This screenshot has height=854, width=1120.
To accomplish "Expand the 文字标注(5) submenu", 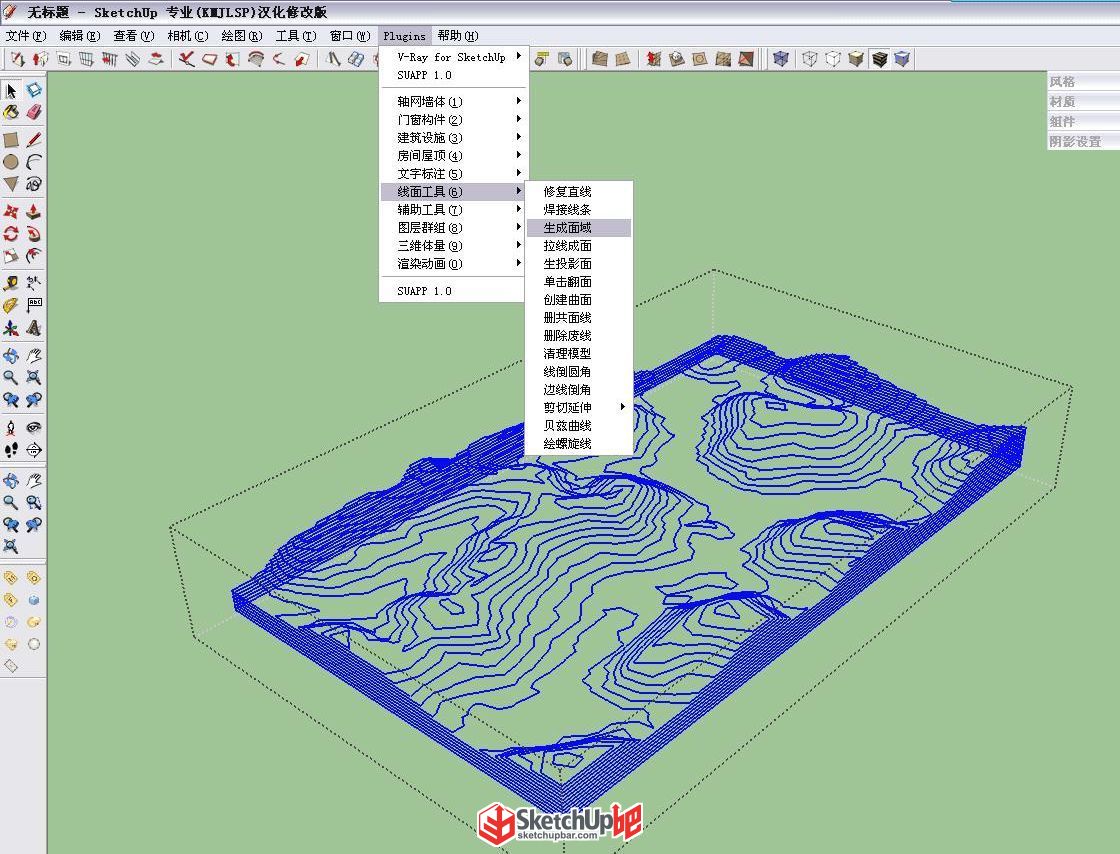I will 454,174.
